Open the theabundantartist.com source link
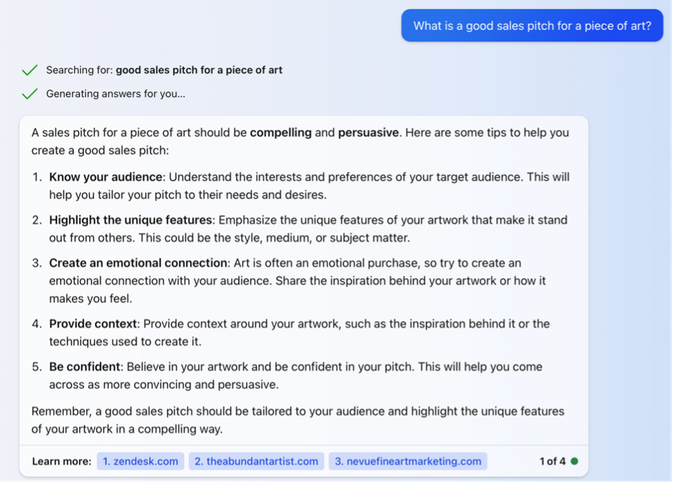 (x=256, y=461)
